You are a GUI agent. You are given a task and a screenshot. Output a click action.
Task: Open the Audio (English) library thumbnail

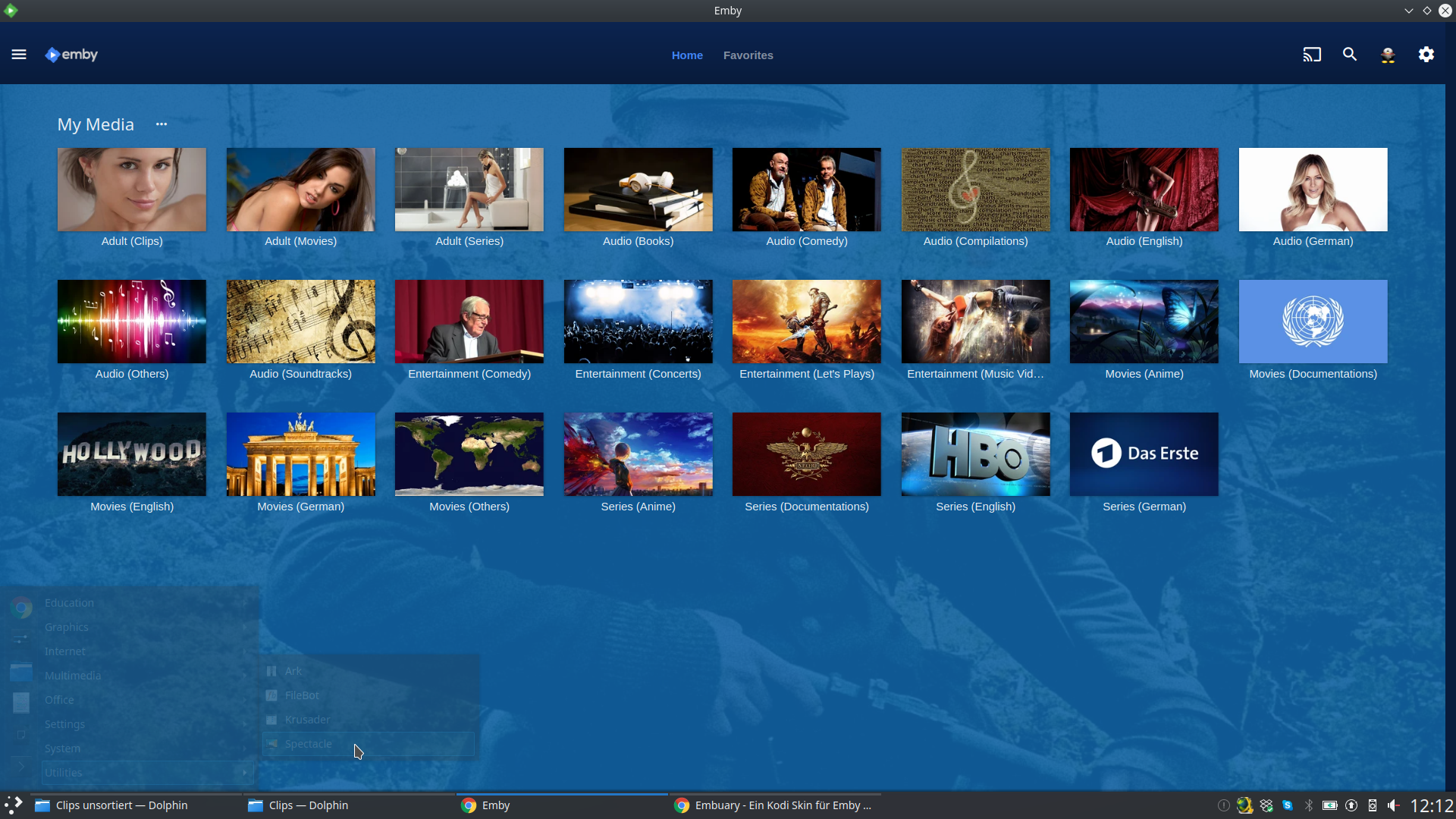click(1144, 190)
